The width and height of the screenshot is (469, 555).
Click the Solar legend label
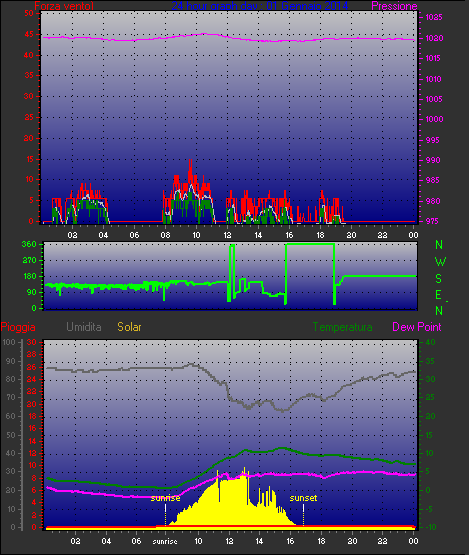point(129,327)
